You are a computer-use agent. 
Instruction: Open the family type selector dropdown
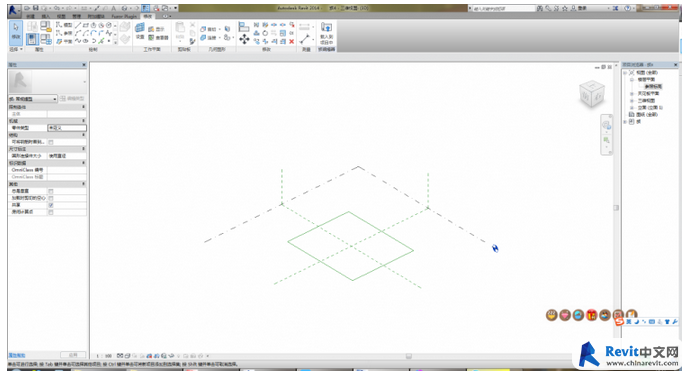pyautogui.click(x=33, y=99)
